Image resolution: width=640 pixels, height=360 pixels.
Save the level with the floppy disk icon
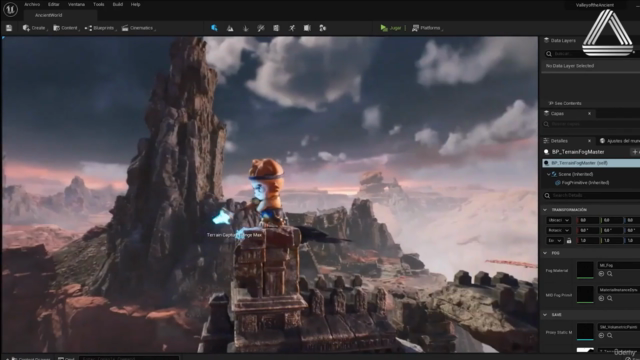pos(9,28)
